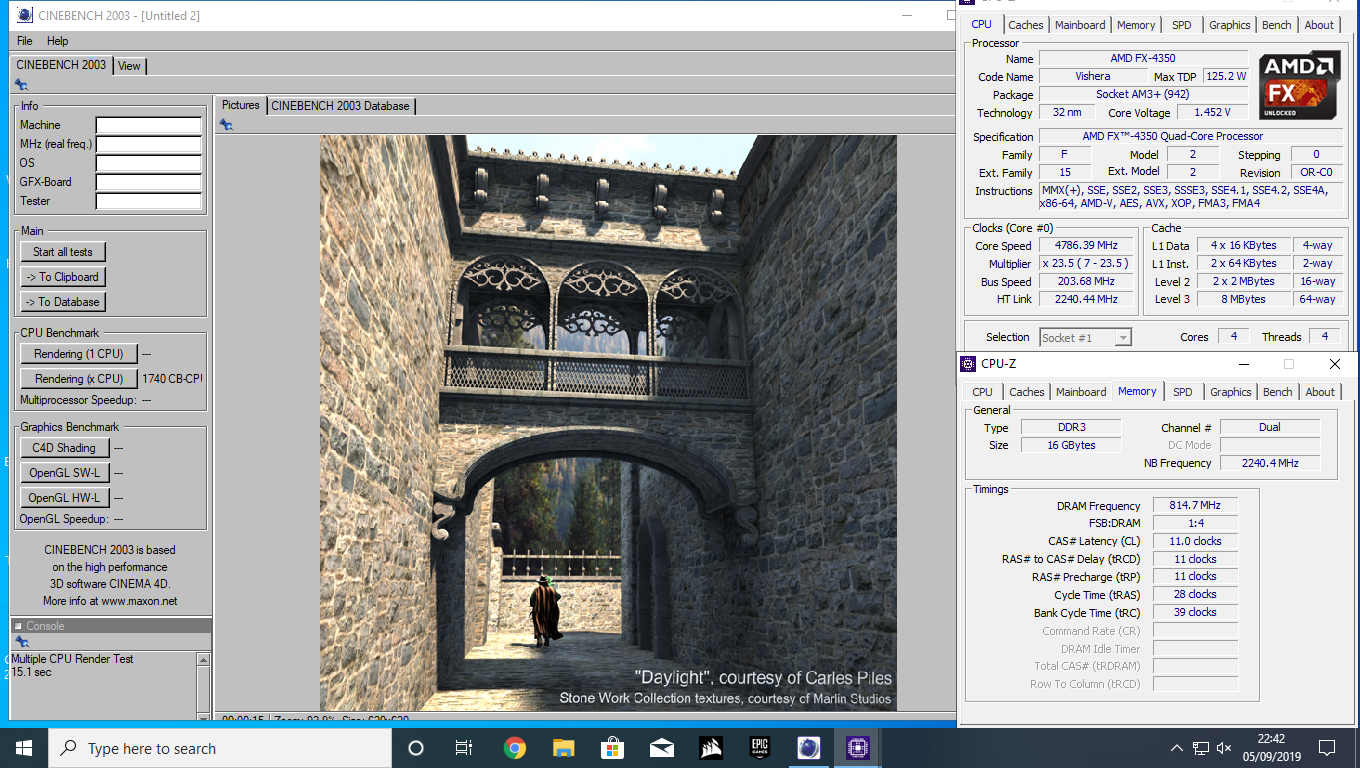Open the Bench tab in top CPU-Z window
This screenshot has height=768, width=1360.
(x=1277, y=25)
